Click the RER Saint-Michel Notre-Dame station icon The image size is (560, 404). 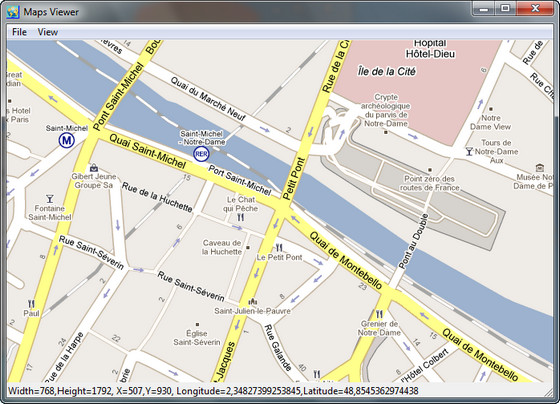coord(201,154)
